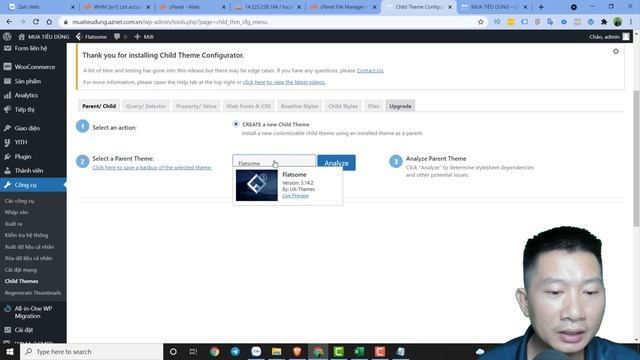Screen dimensions: 640x360
Task: Open Regenerate Thumbnails submenu item
Action: (33, 293)
